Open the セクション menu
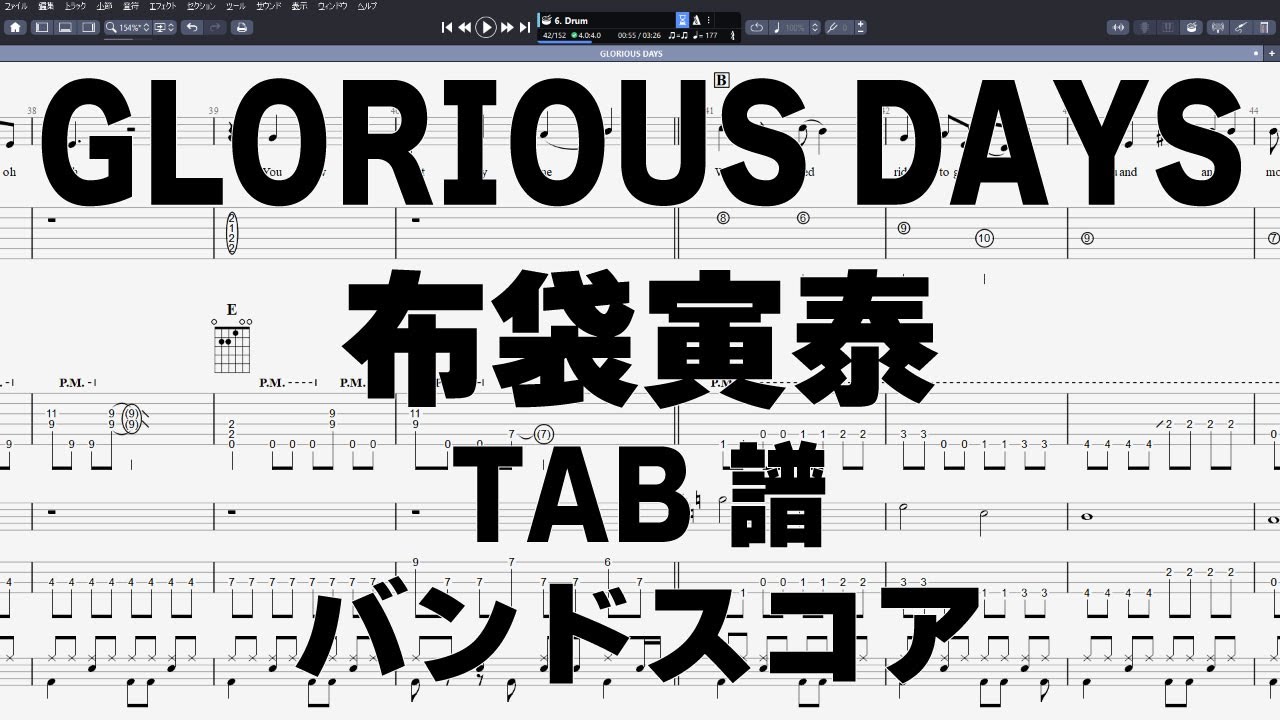Image resolution: width=1280 pixels, height=720 pixels. (x=202, y=6)
